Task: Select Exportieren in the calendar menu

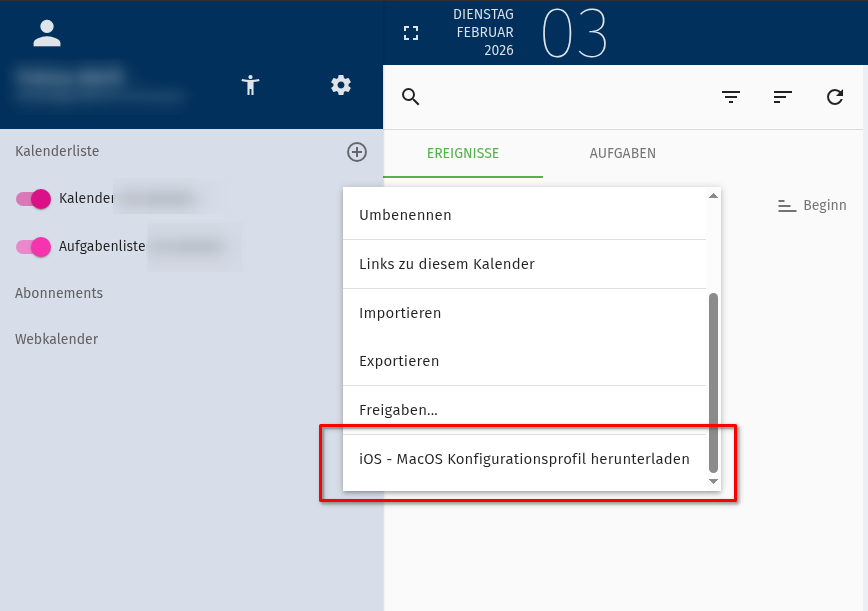Action: [399, 361]
